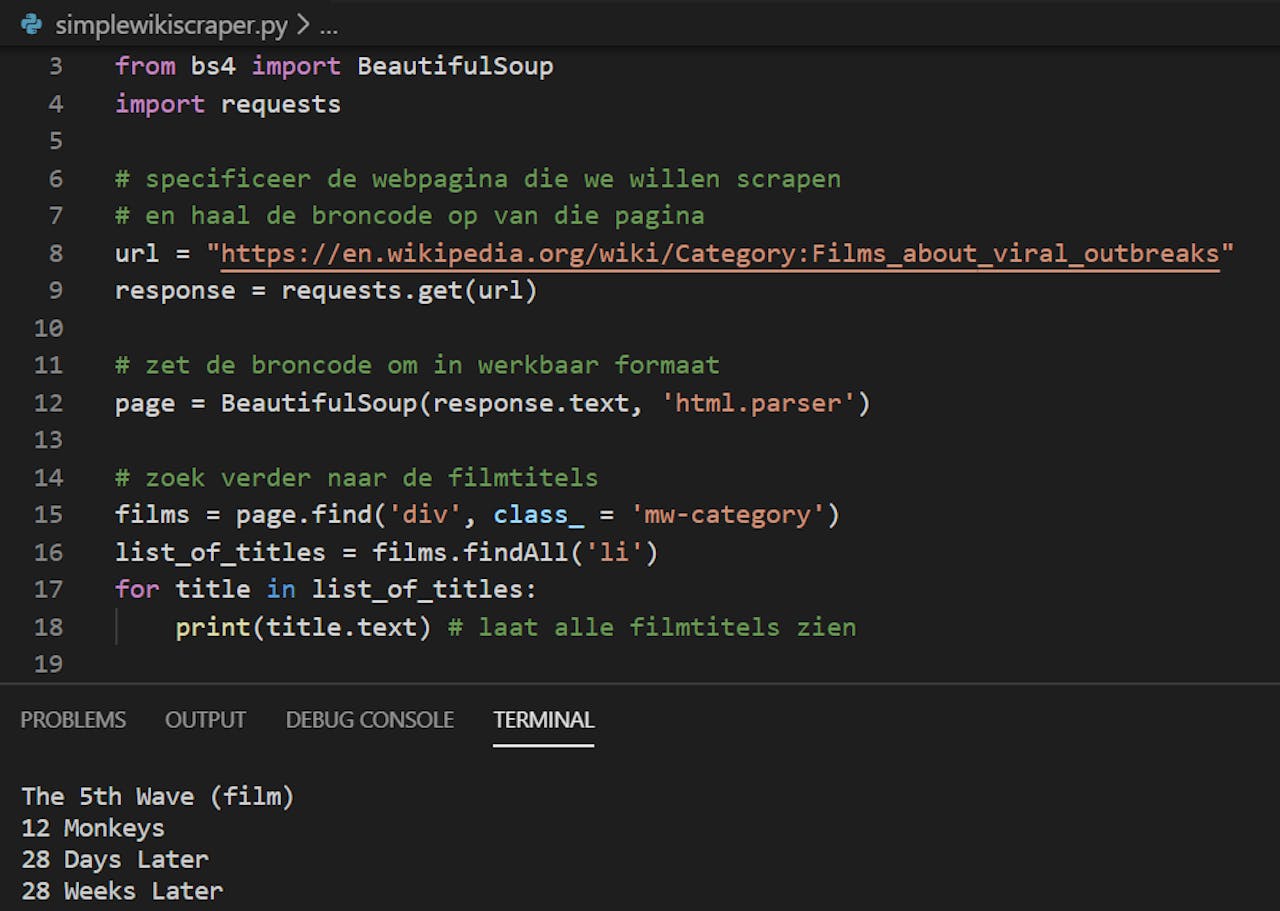
Task: Click the empty line 19 in editor
Action: tap(400, 664)
